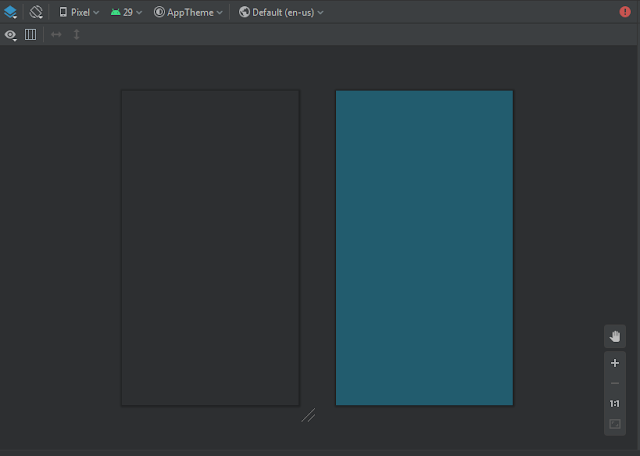Set zoom to 1:1 actual size
640x456 pixels.
click(615, 404)
